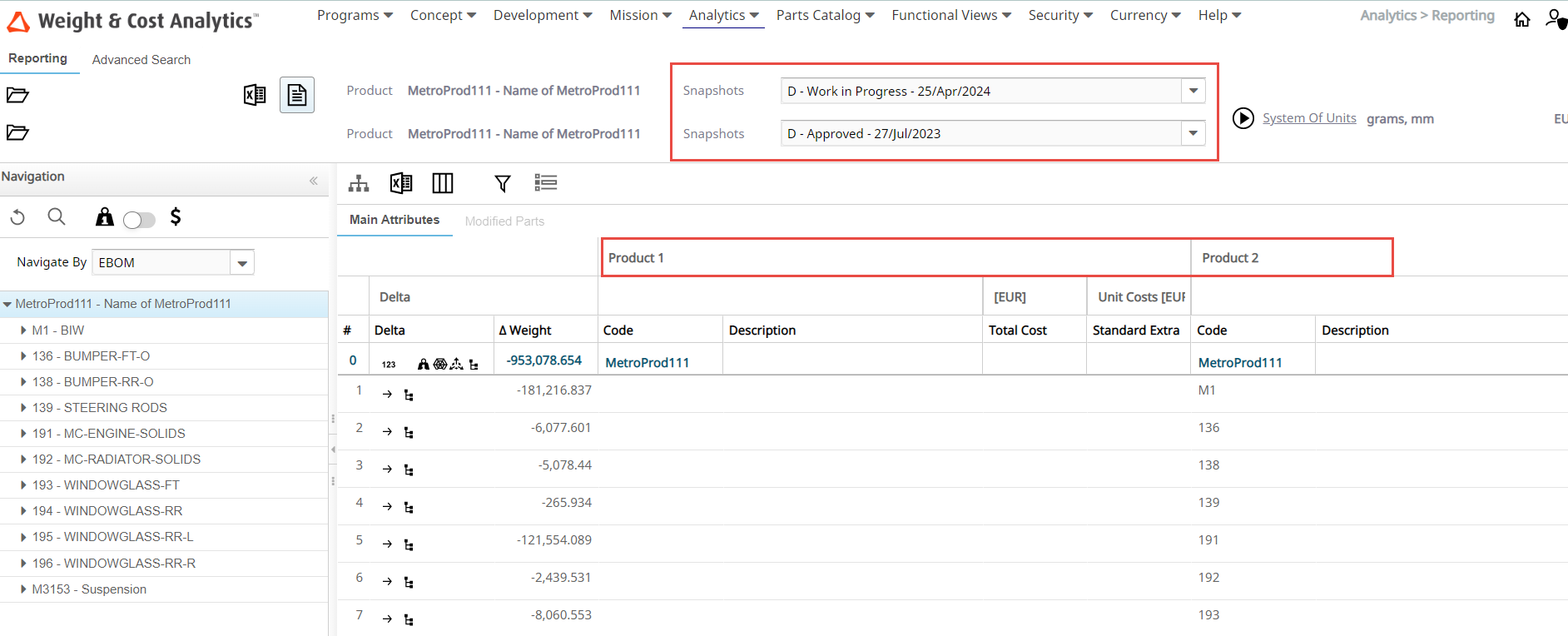1568x636 pixels.
Task: Collapse the Navigation panel with the chevron
Action: tap(314, 181)
